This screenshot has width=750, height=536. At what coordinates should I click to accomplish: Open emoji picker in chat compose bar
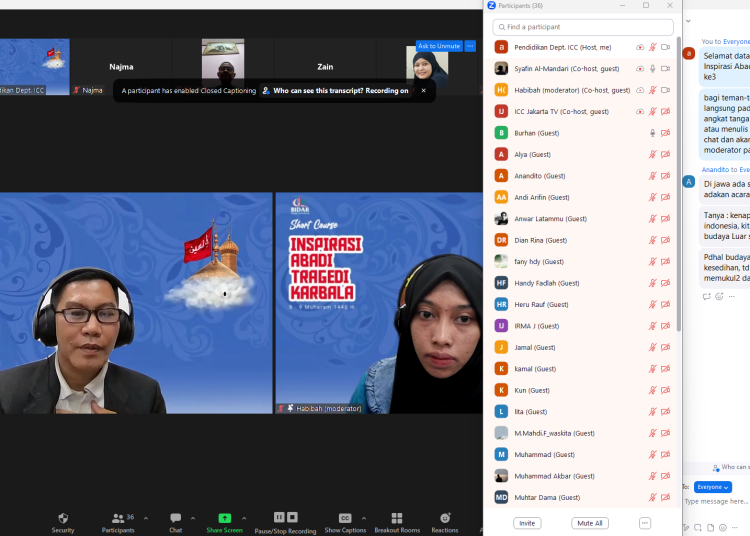(x=723, y=527)
